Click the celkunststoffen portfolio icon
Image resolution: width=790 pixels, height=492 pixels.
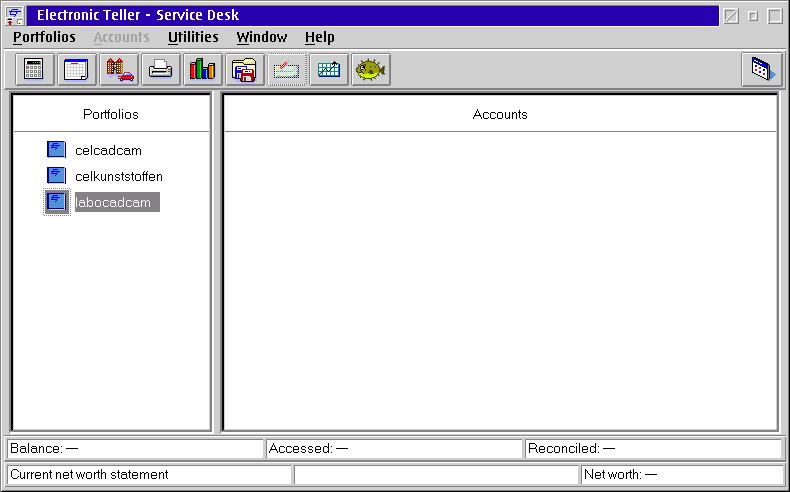[56, 175]
